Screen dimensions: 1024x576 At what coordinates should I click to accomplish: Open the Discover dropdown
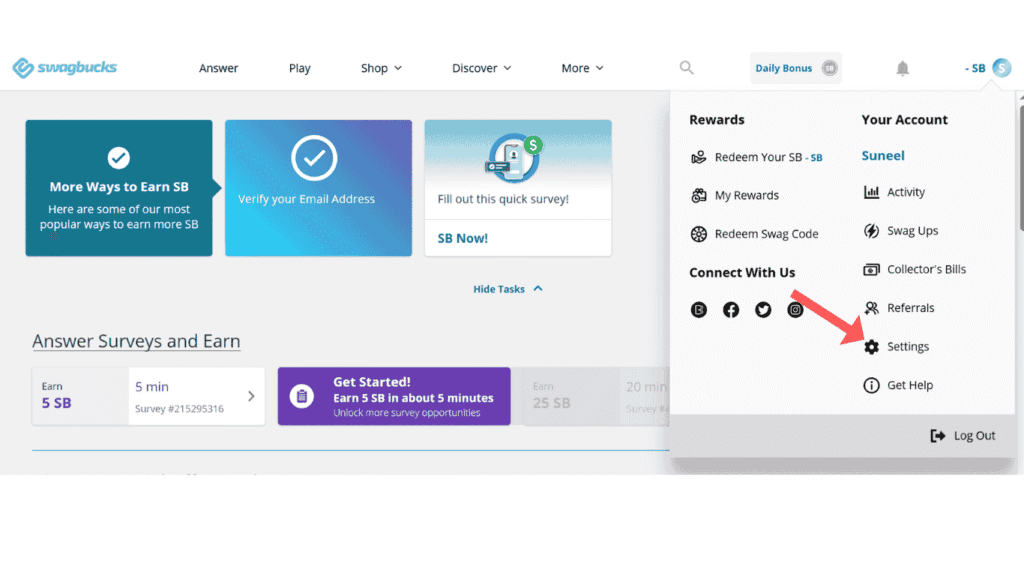point(481,68)
